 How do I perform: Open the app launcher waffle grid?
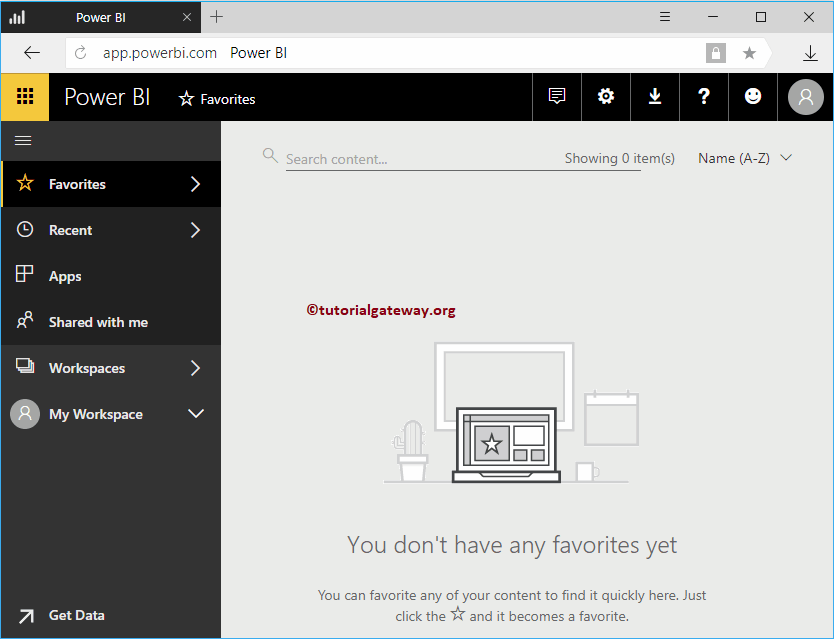pyautogui.click(x=25, y=97)
